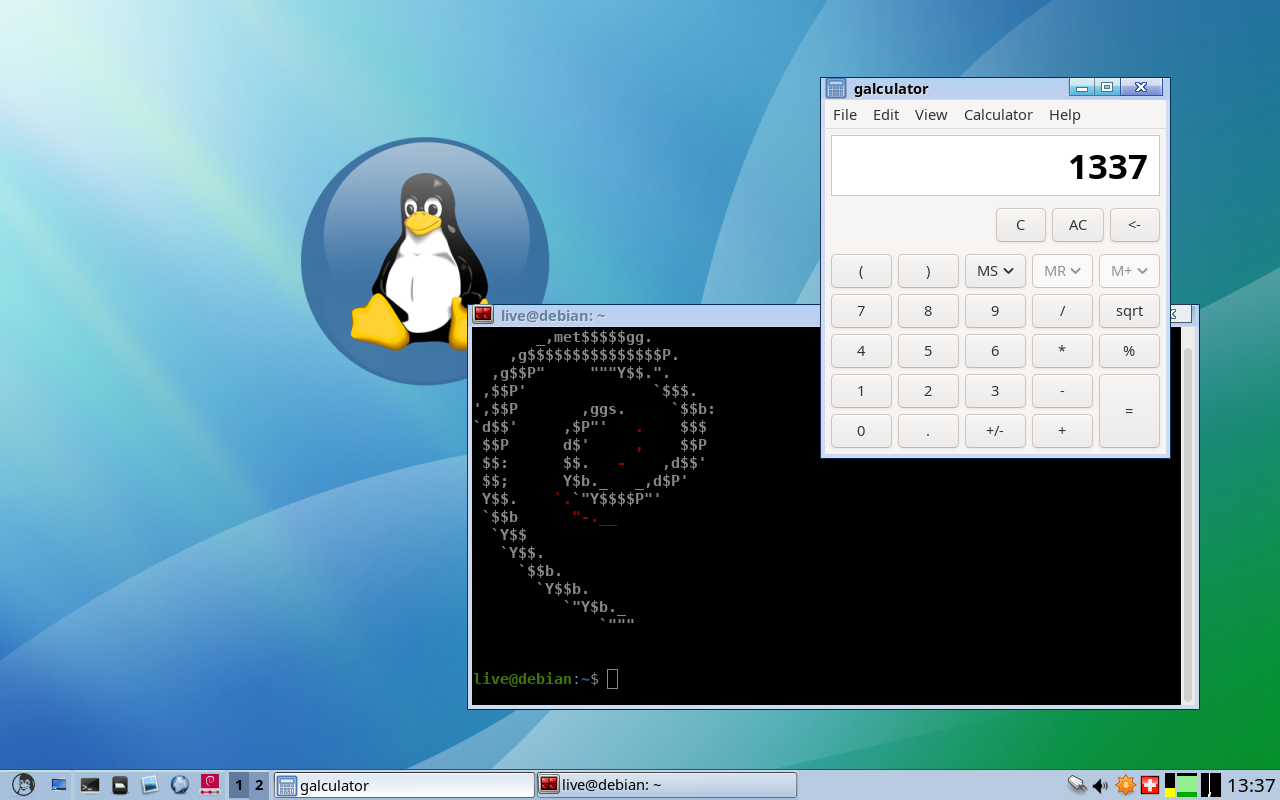Click the black network traffic monitor
Screen dimensions: 1280x800
coord(1211,785)
